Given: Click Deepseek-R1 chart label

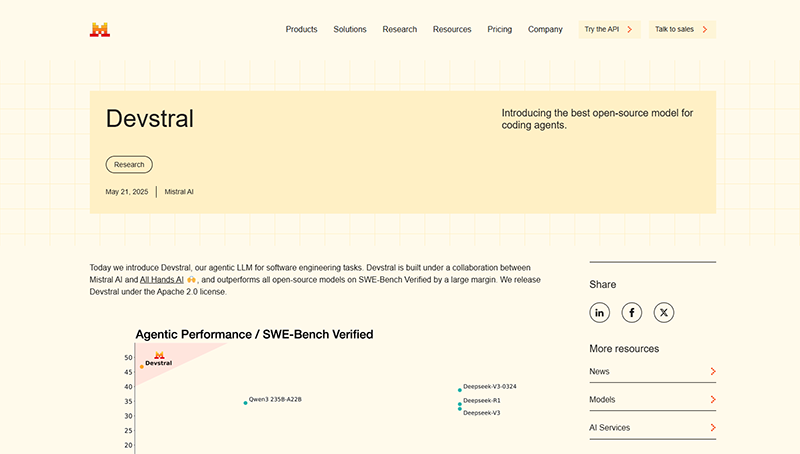Looking at the screenshot, I should click(482, 400).
